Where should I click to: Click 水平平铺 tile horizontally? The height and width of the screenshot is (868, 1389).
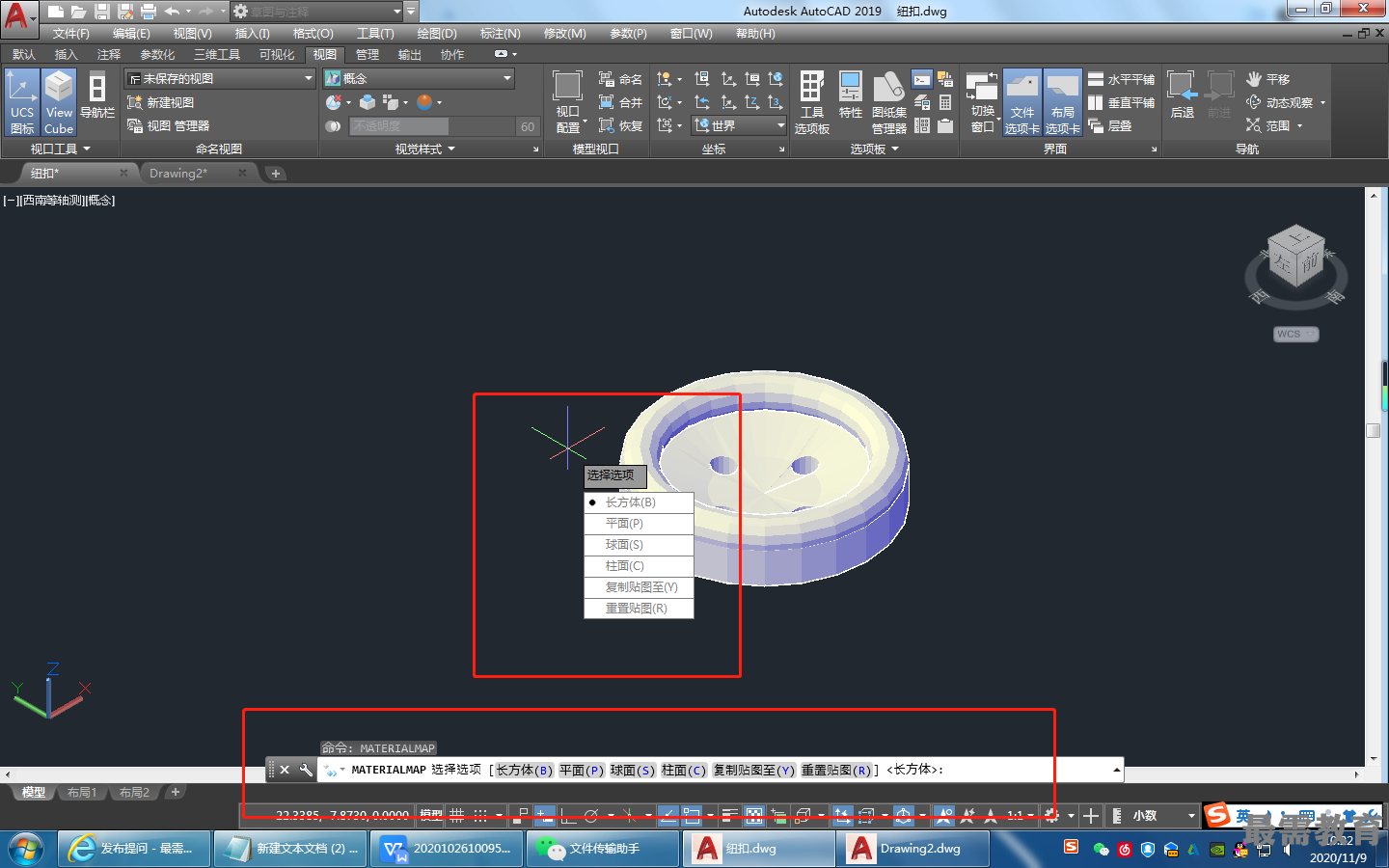tap(1121, 79)
